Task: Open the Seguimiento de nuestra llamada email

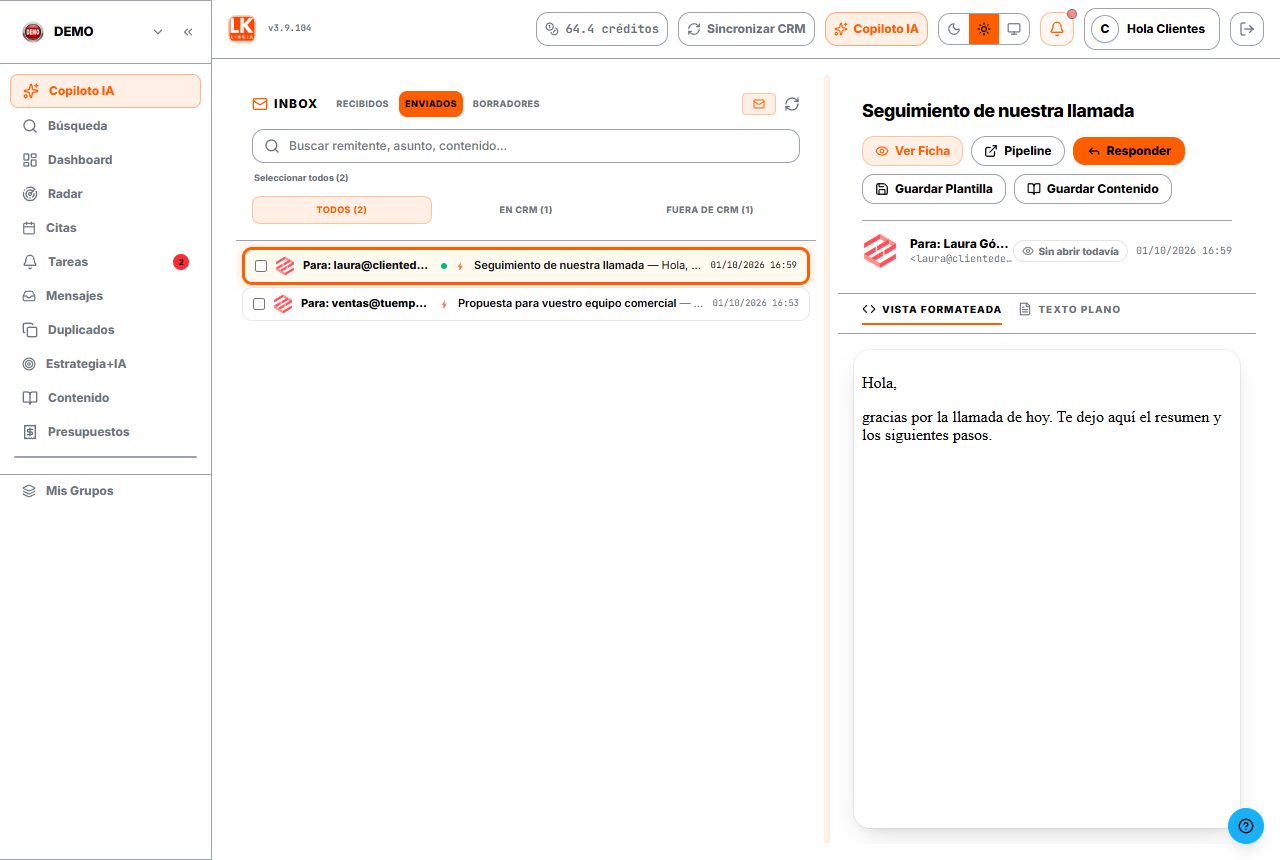Action: 526,266
